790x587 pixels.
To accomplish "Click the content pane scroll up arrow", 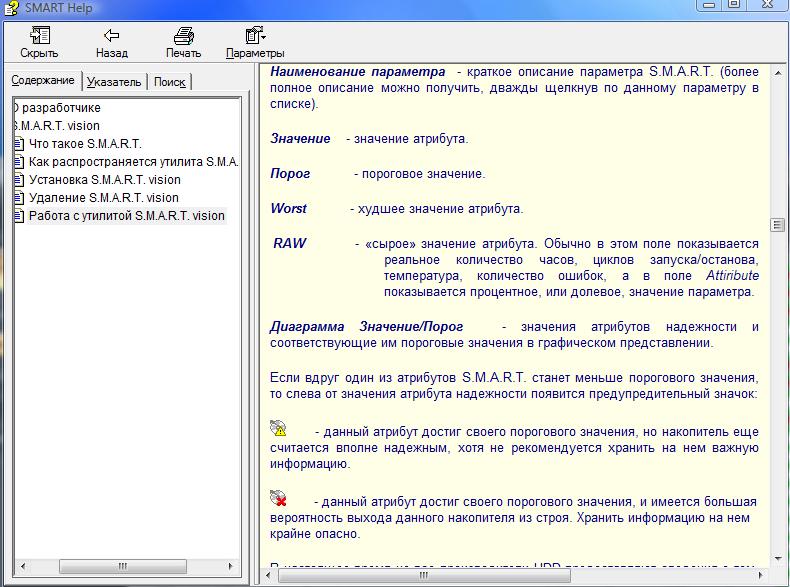I will pos(777,74).
